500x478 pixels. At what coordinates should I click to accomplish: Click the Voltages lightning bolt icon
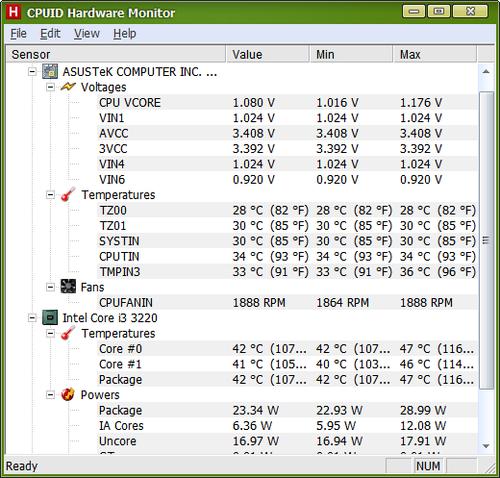[68, 87]
